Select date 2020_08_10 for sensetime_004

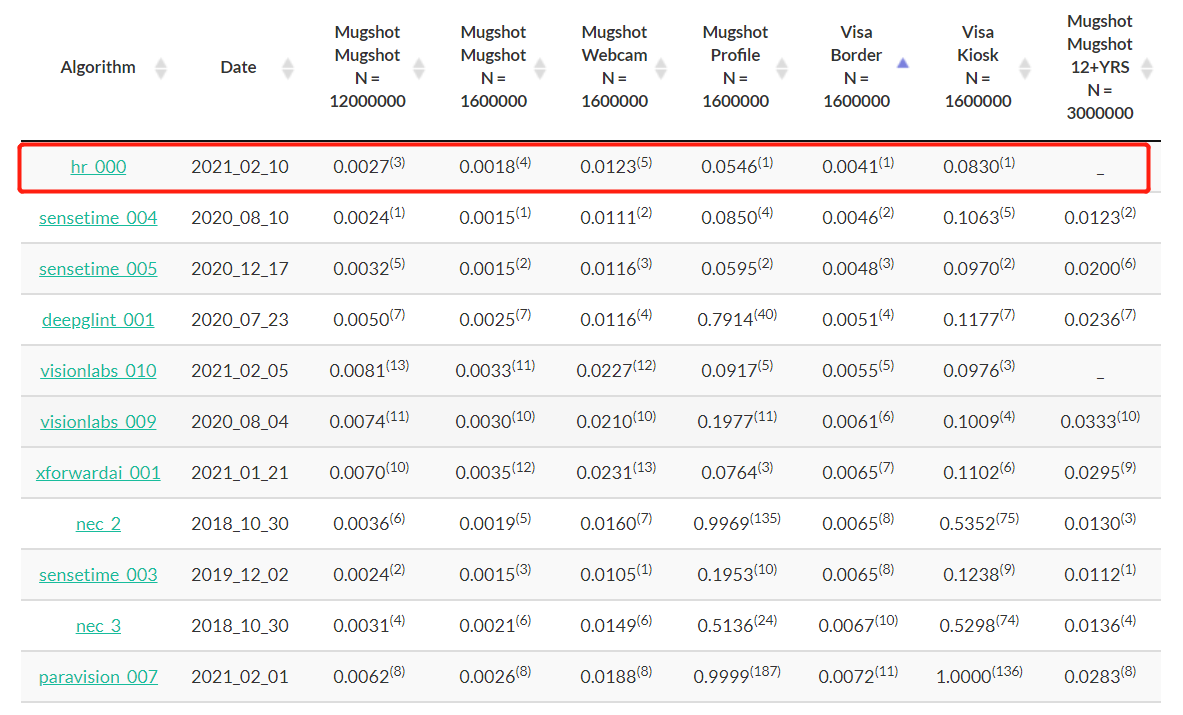(x=240, y=218)
